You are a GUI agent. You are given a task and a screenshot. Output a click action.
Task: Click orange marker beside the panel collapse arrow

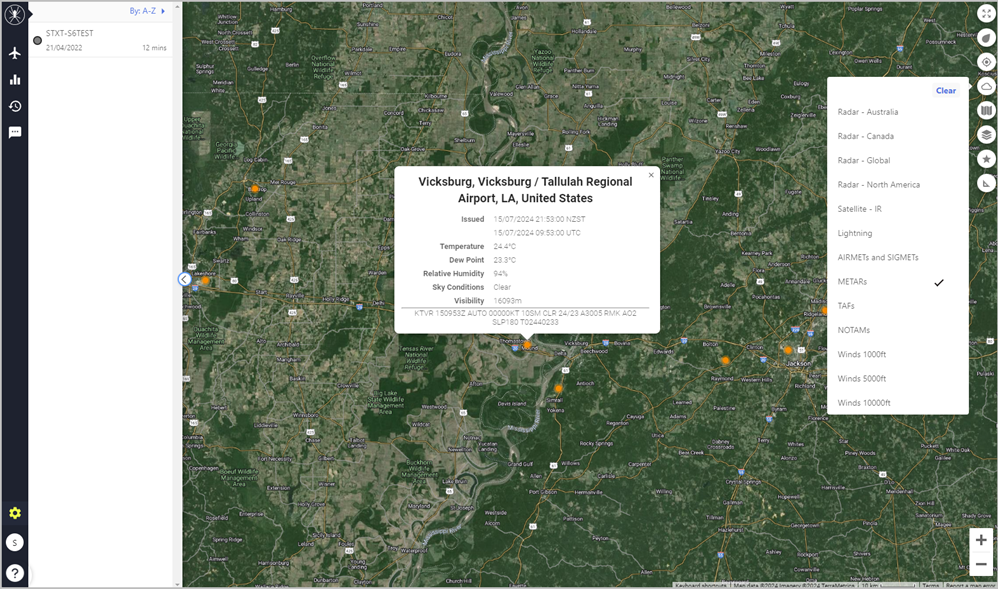[x=206, y=280]
